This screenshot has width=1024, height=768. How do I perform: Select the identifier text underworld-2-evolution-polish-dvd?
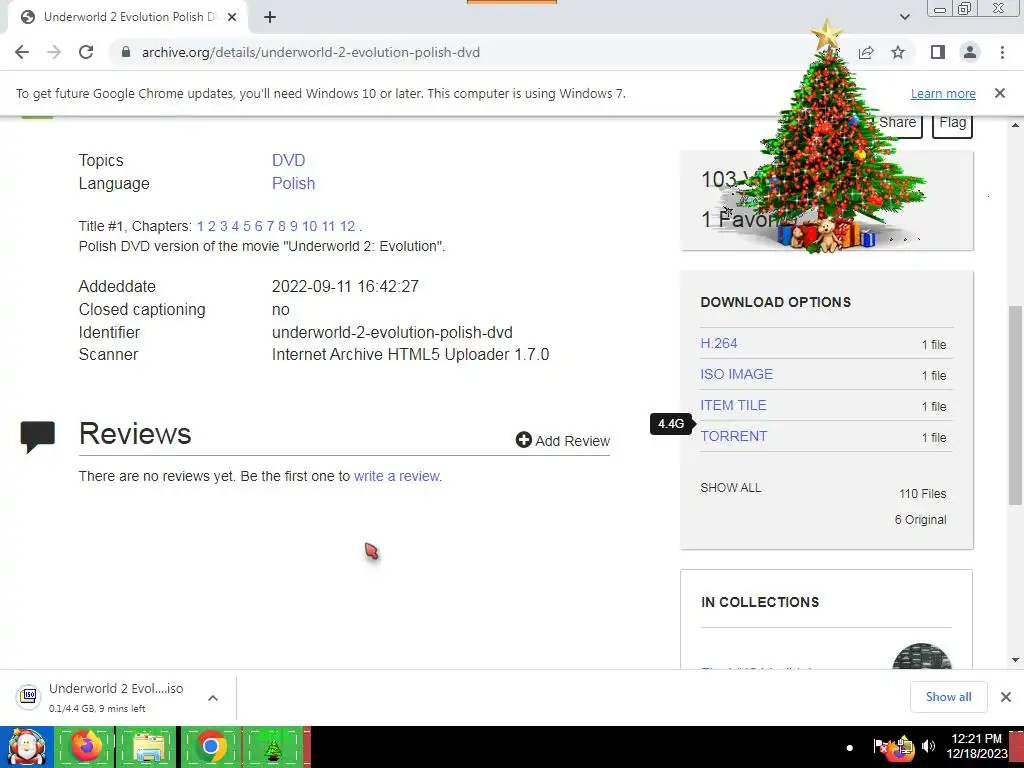[392, 332]
